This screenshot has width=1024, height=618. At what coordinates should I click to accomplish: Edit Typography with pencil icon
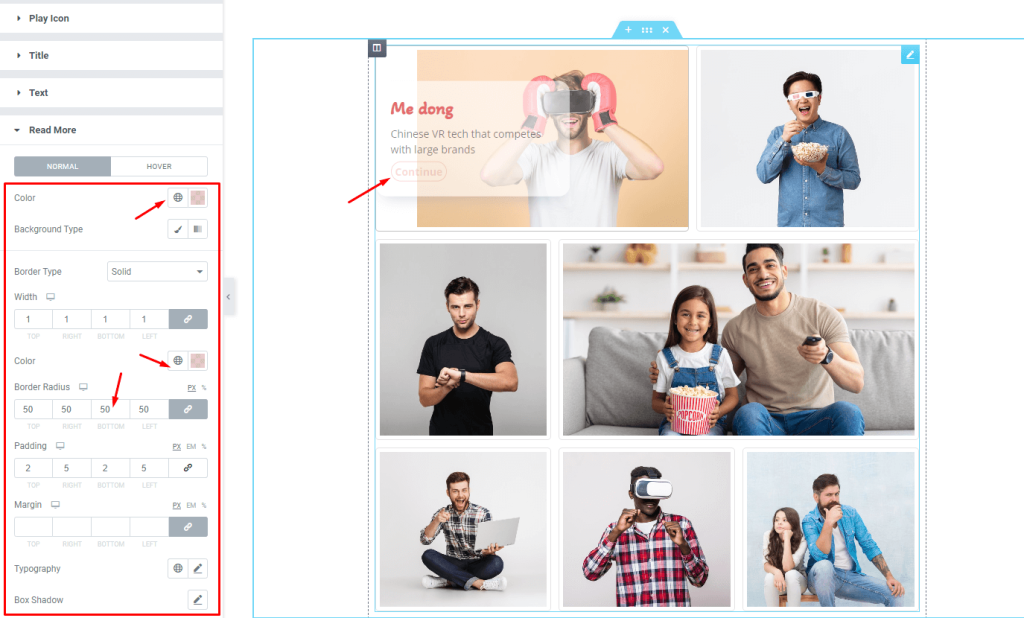(198, 568)
